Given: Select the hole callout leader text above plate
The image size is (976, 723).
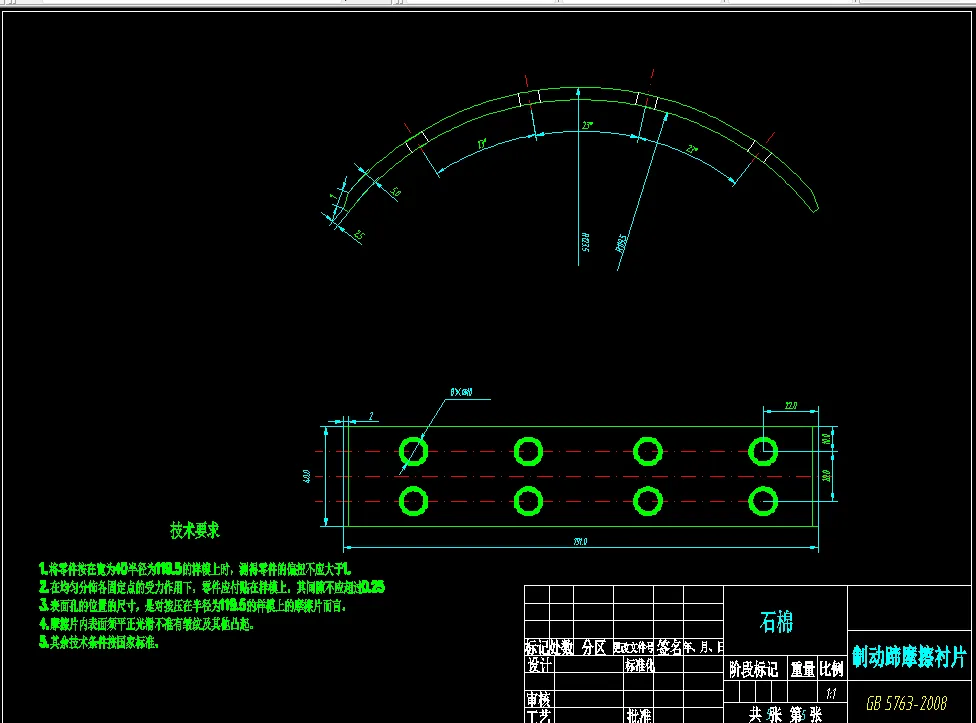Looking at the screenshot, I should pos(461,393).
